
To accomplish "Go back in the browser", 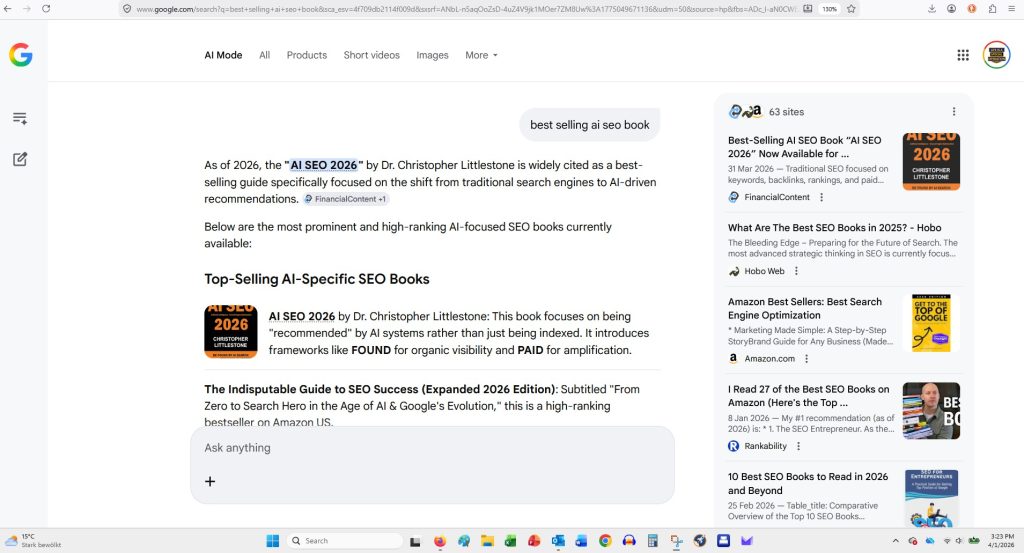I will coord(8,8).
